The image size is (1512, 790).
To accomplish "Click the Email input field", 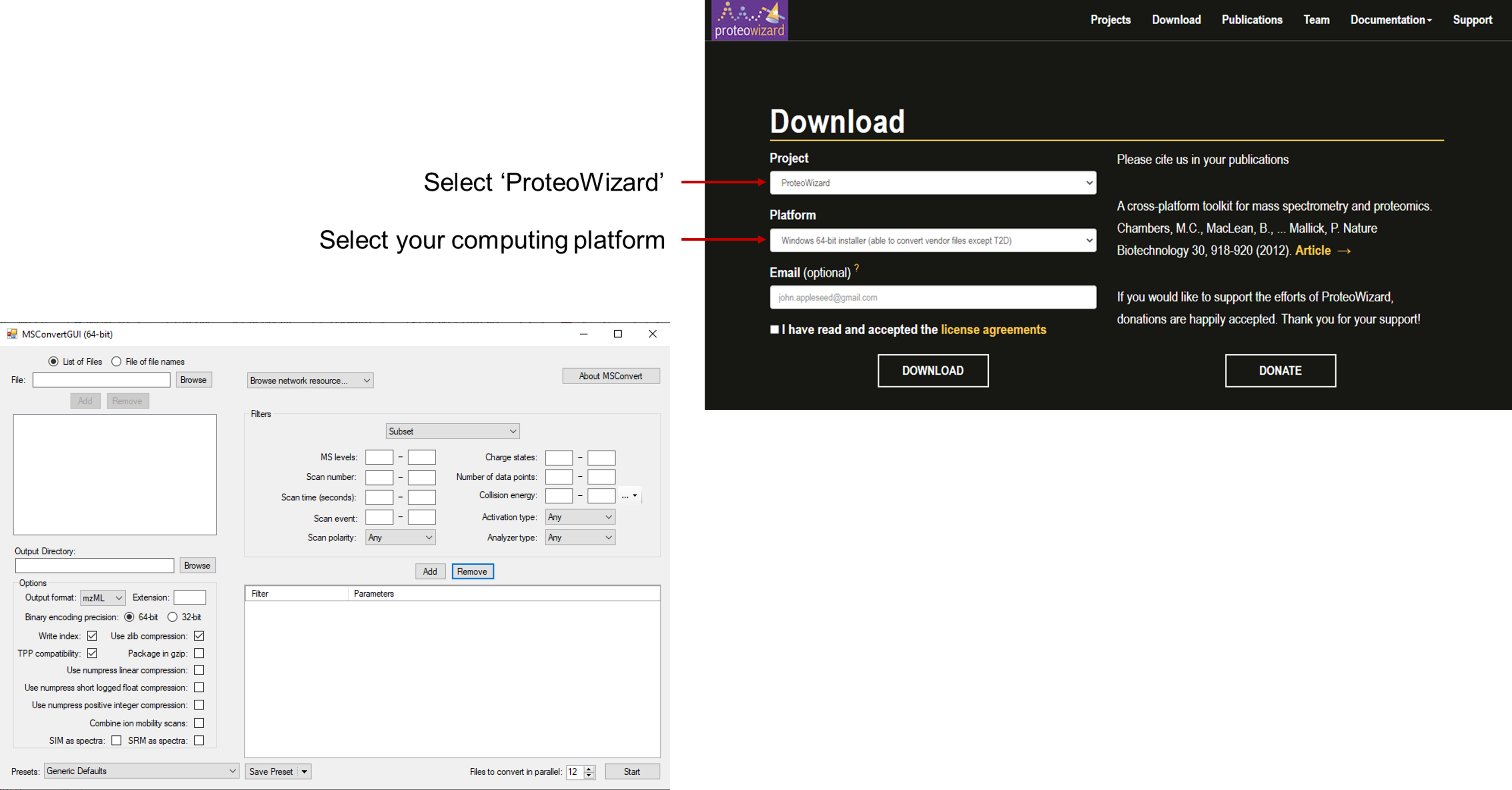I will pos(933,297).
